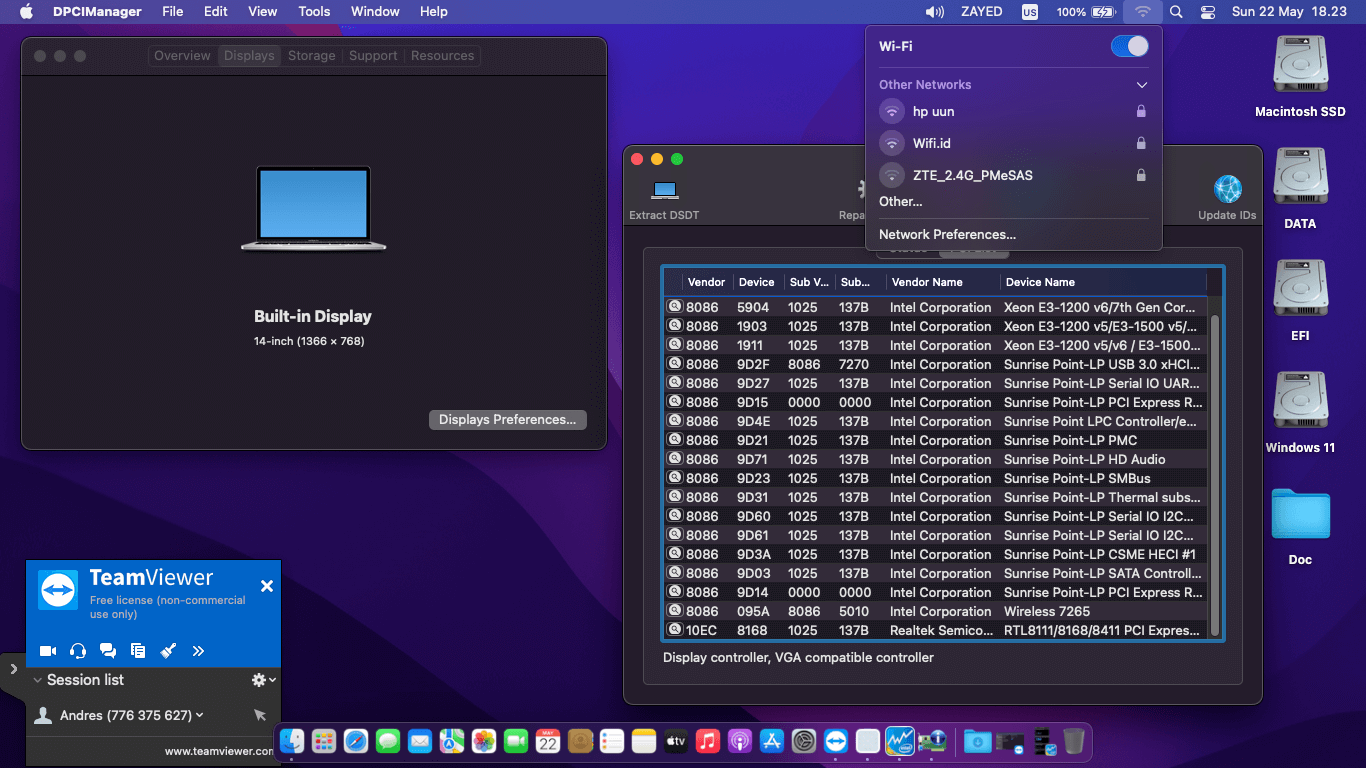Viewport: 1366px width, 768px height.
Task: Open TeamViewer file transfer box icon
Action: click(x=138, y=651)
